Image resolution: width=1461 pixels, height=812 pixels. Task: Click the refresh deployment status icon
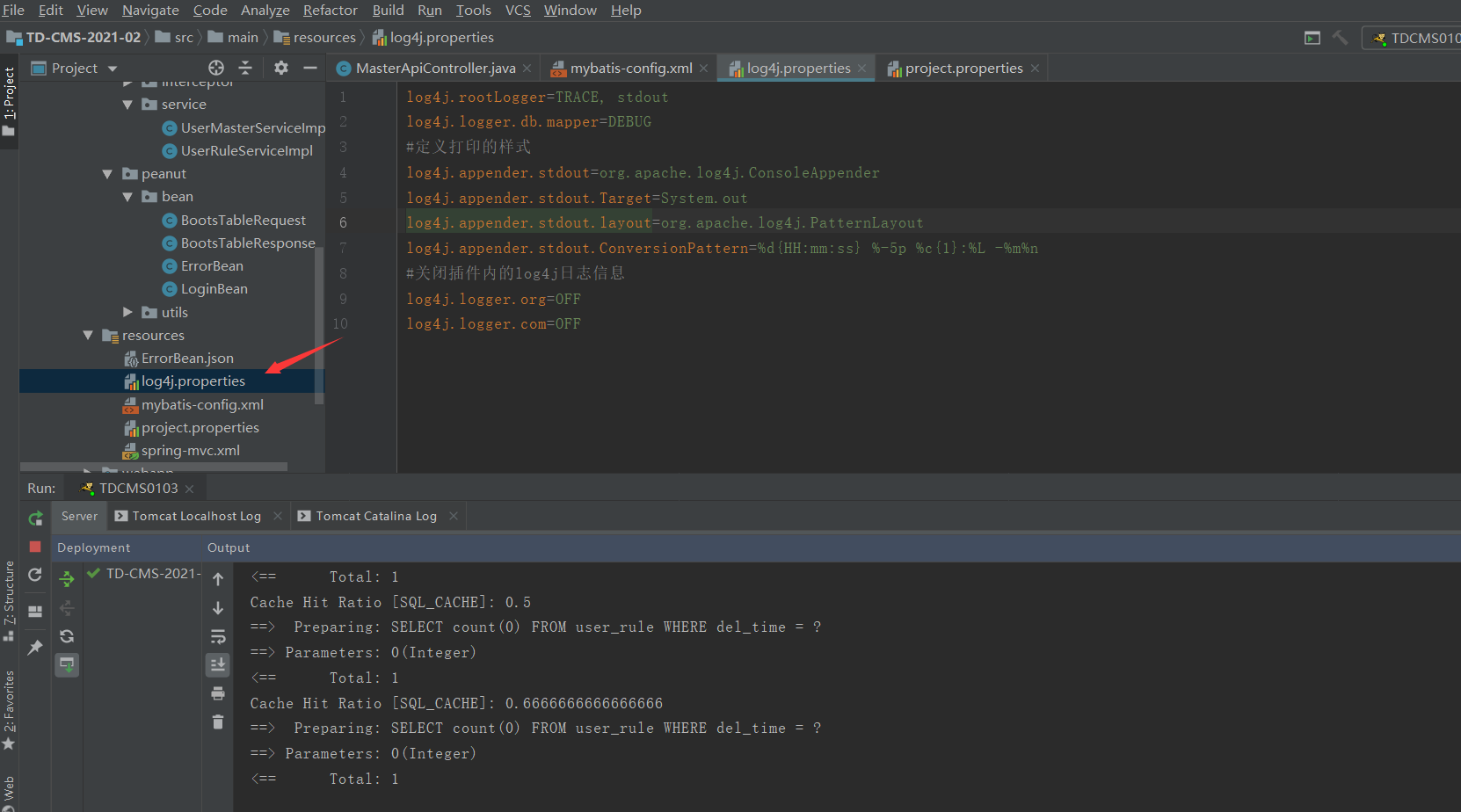67,636
